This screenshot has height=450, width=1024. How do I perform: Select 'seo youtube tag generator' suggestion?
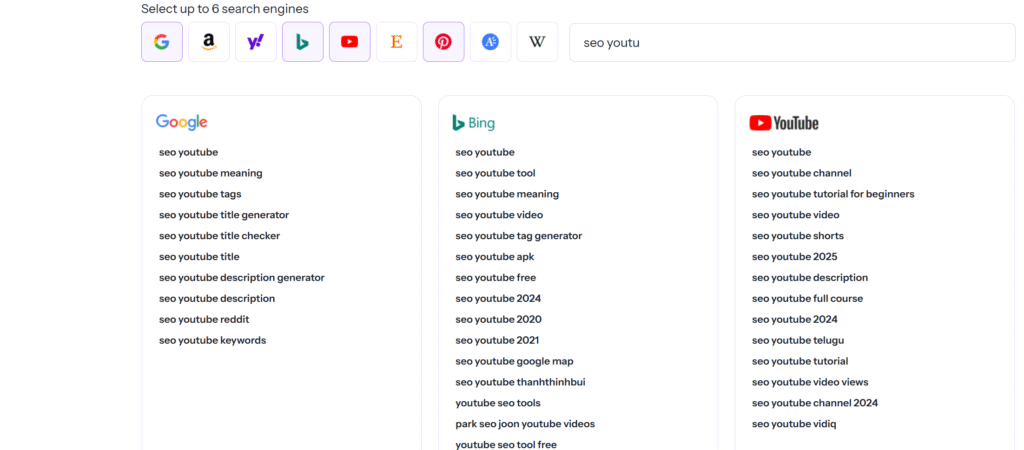click(519, 236)
